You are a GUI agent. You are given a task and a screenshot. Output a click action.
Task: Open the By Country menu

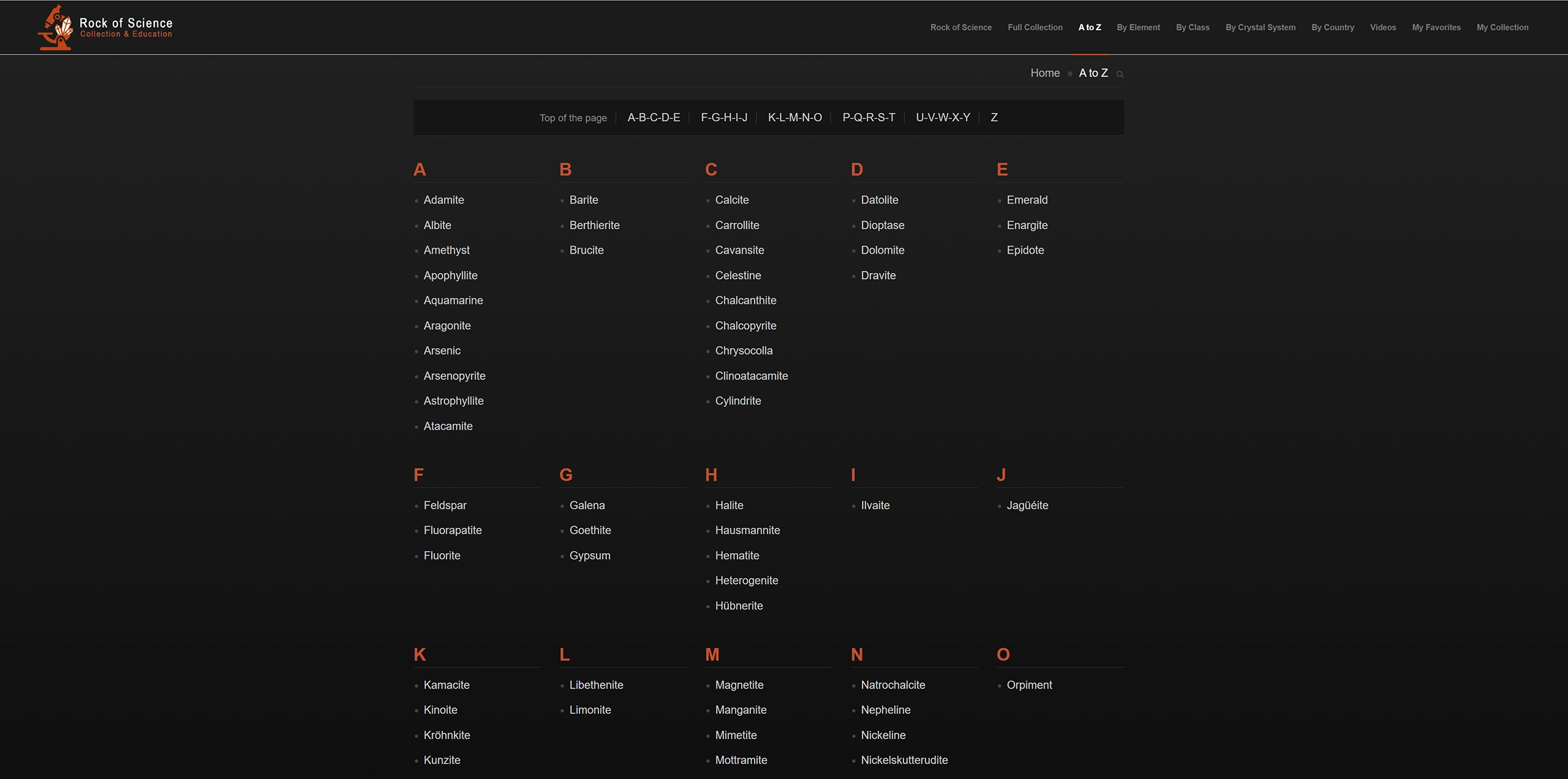[x=1333, y=28]
